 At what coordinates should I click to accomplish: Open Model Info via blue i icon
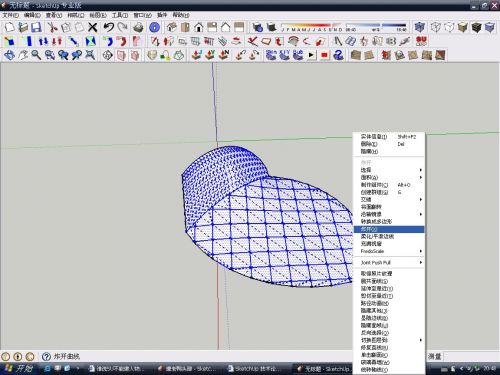click(154, 27)
